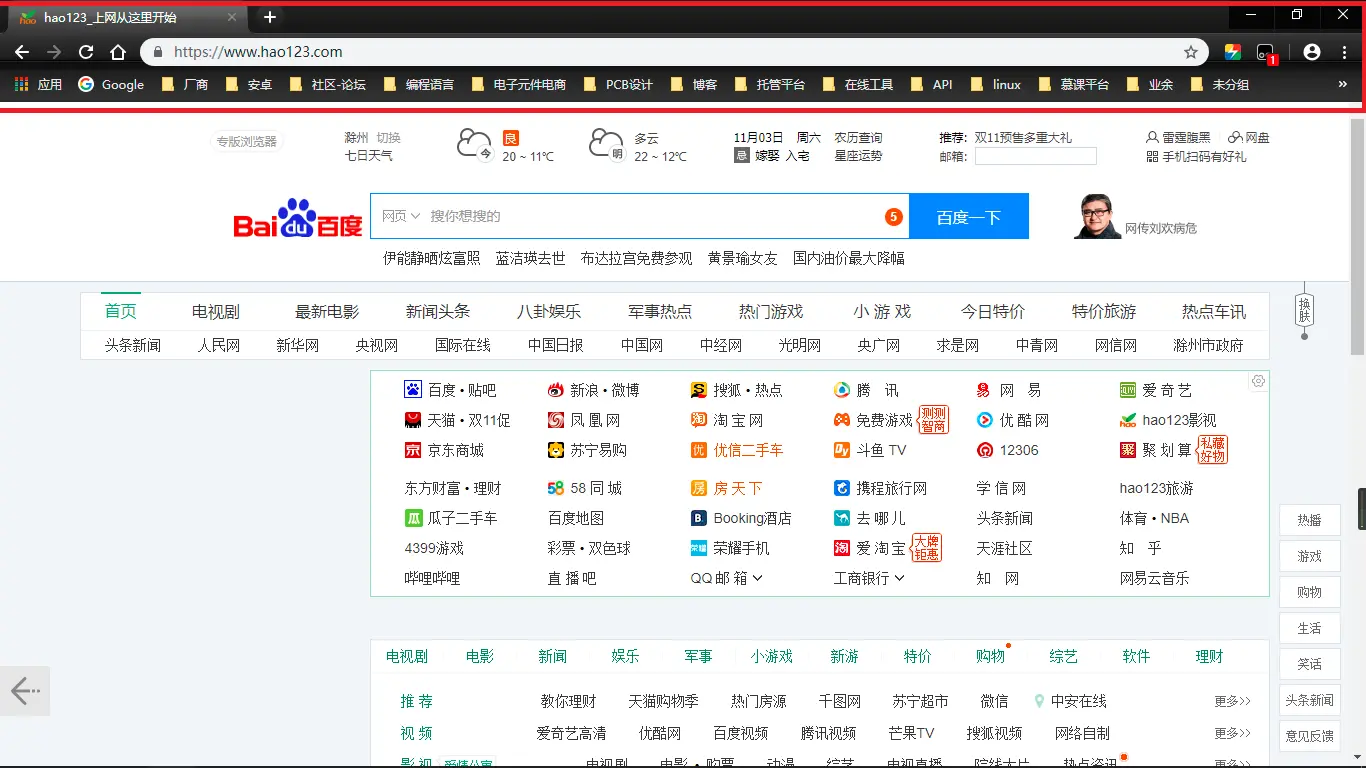
Task: Open the 雷霆腹黑 user link
Action: point(1178,138)
